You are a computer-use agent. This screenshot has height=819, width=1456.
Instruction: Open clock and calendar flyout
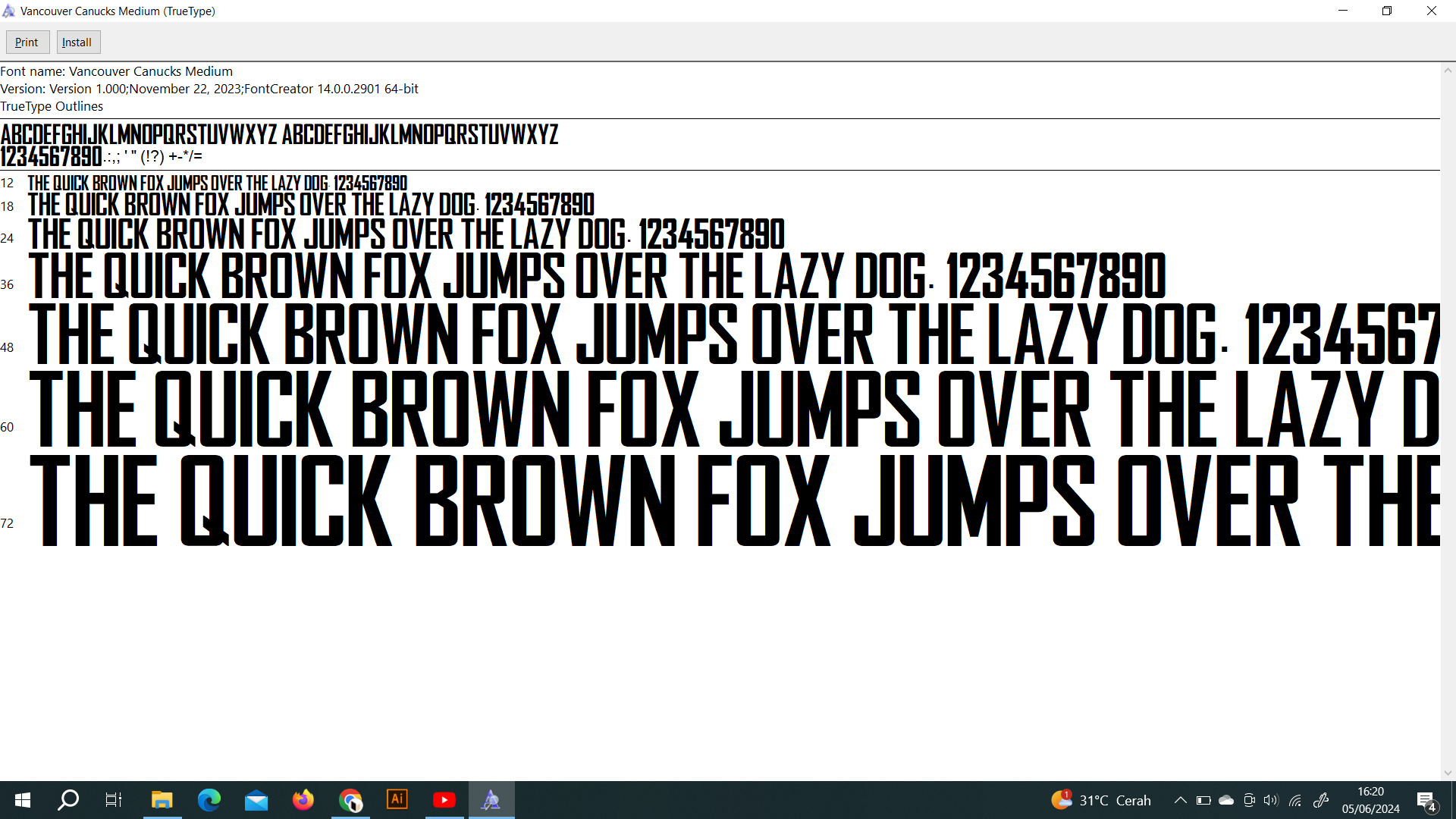click(1370, 800)
